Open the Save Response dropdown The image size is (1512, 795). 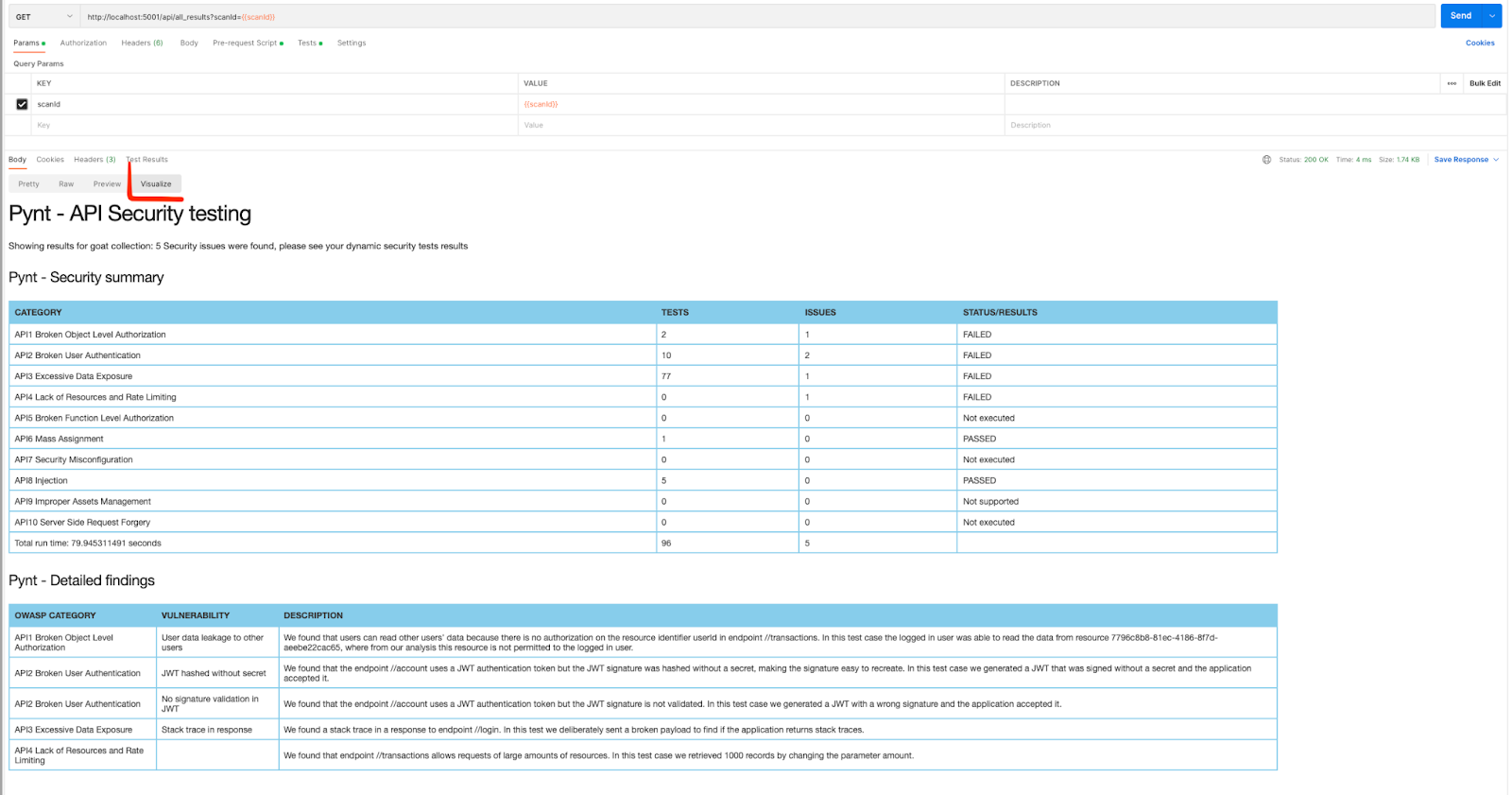coord(1466,160)
